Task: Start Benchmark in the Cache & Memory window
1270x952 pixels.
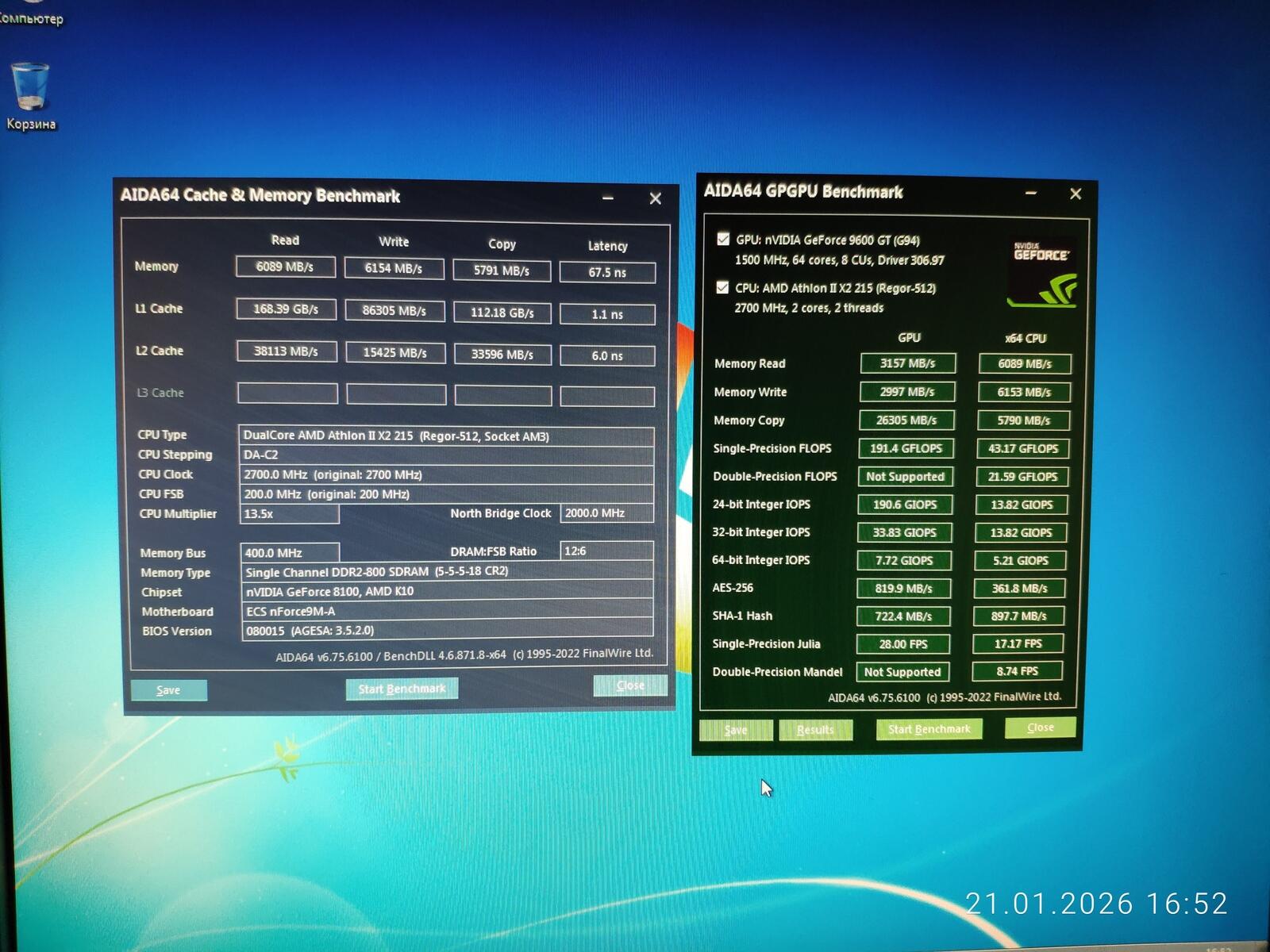Action: [x=402, y=689]
